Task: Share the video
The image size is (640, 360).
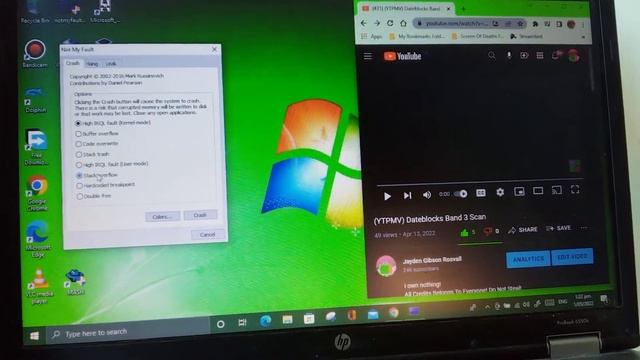Action: [x=523, y=230]
